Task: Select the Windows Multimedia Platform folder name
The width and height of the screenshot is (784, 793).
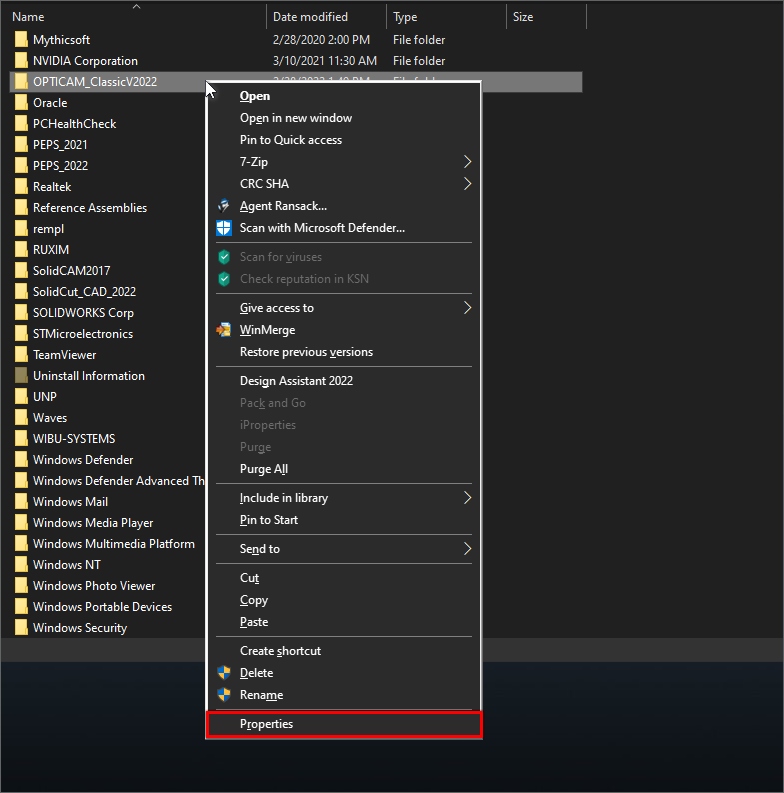Action: tap(114, 544)
